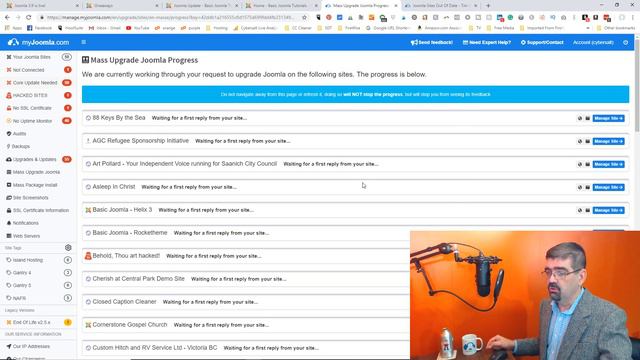640x360 pixels.
Task: Click globe icon in Art Pollard row
Action: (580, 164)
